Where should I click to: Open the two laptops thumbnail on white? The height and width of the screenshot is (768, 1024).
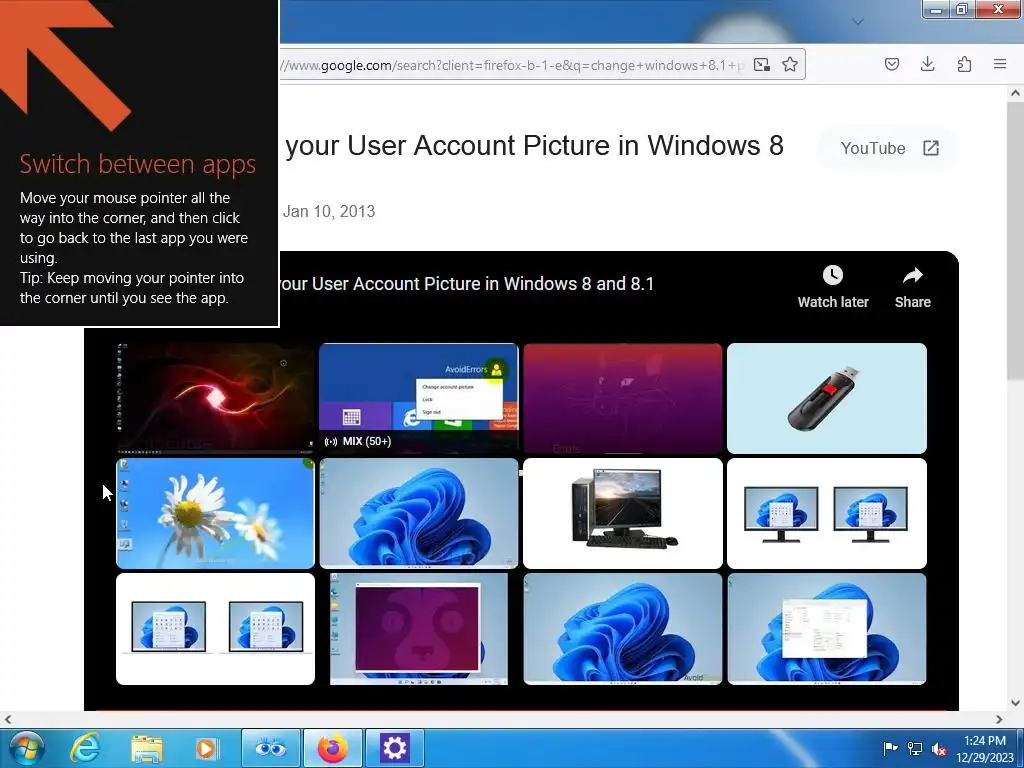point(215,629)
